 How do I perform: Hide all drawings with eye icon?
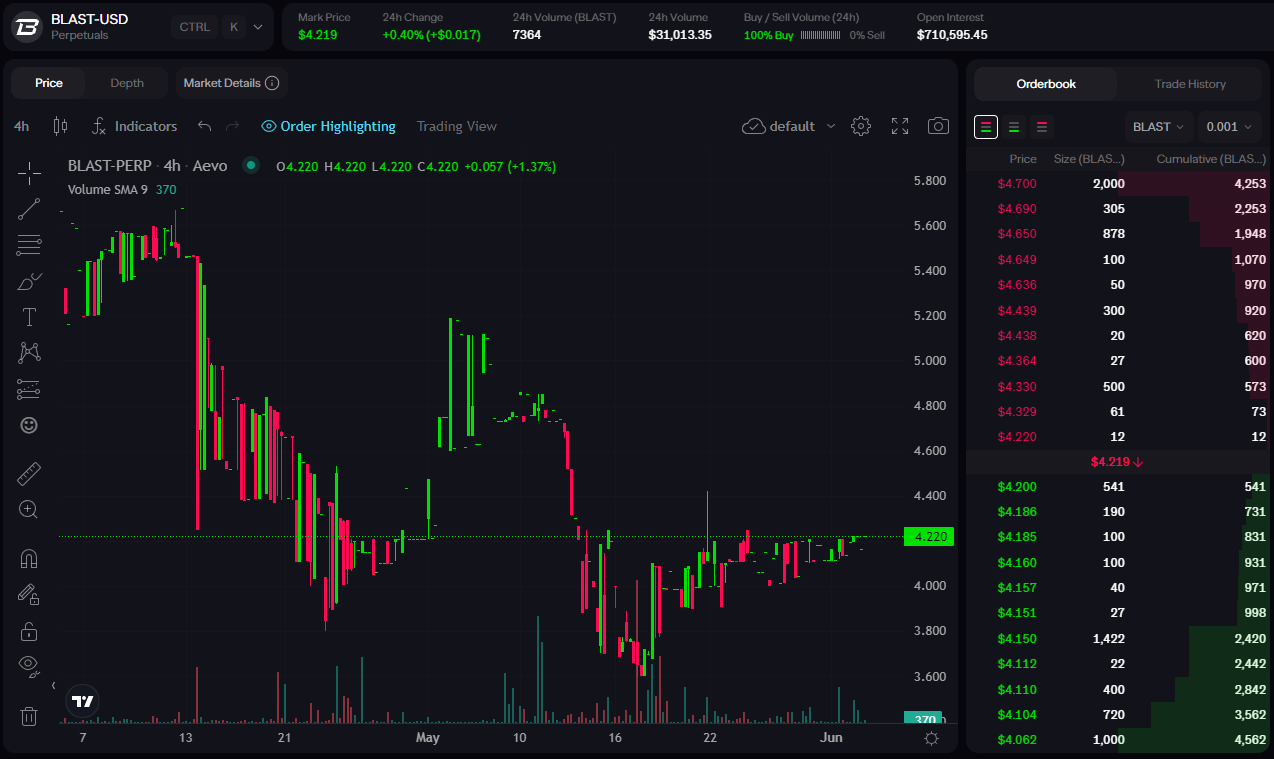click(x=29, y=666)
